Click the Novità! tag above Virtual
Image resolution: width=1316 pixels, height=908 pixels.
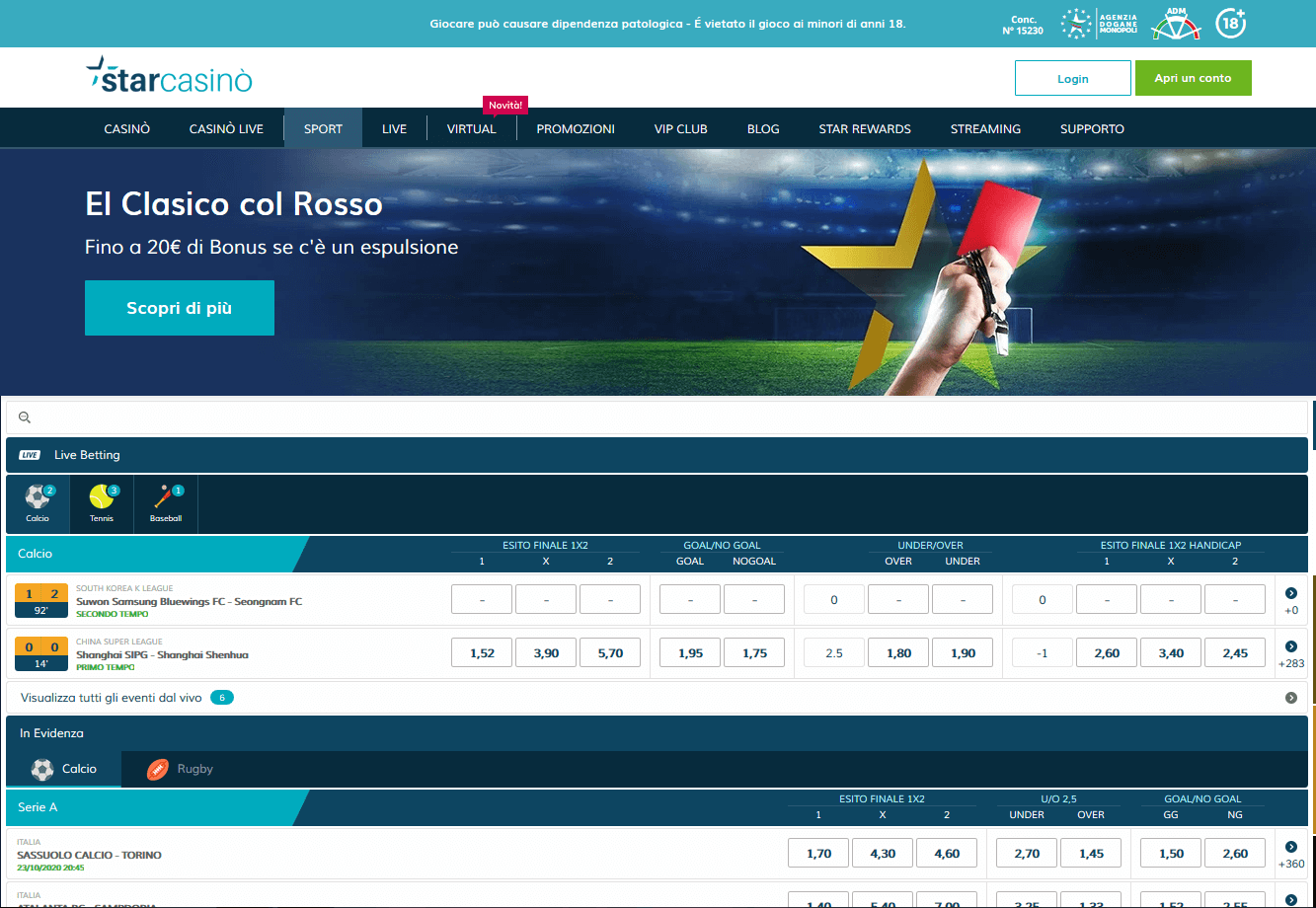[x=505, y=105]
